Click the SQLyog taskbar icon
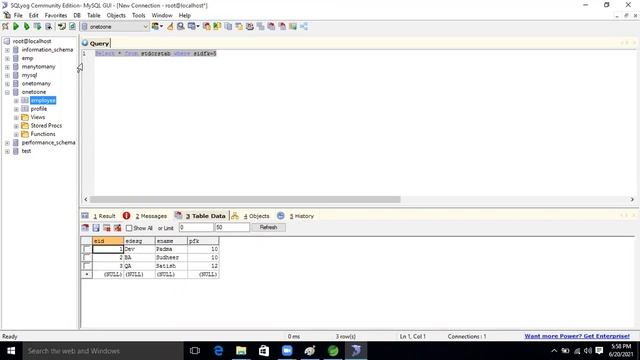640x360 pixels. pyautogui.click(x=356, y=351)
